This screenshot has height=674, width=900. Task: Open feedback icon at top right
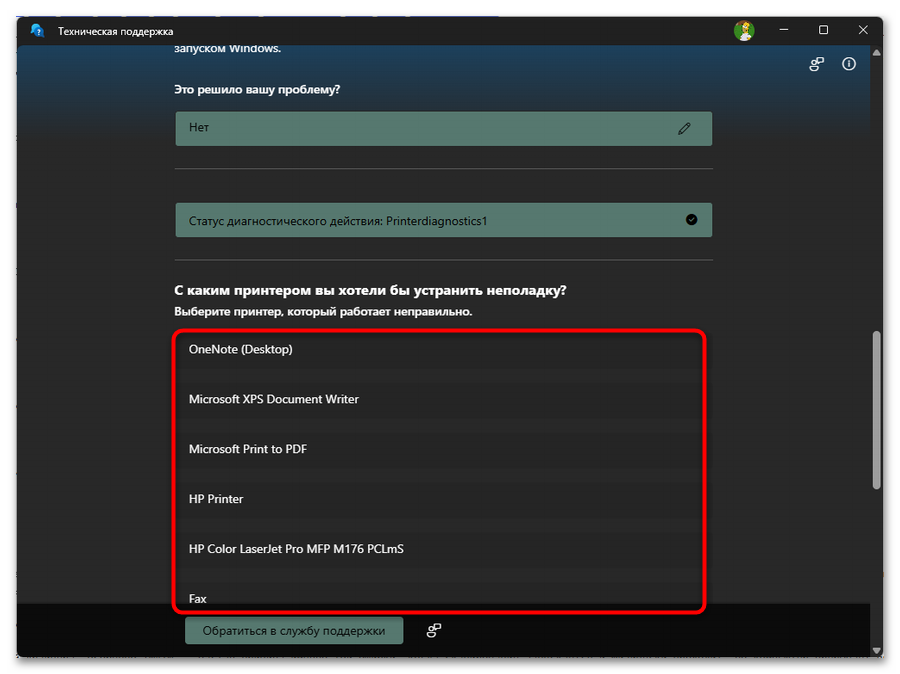pyautogui.click(x=816, y=64)
